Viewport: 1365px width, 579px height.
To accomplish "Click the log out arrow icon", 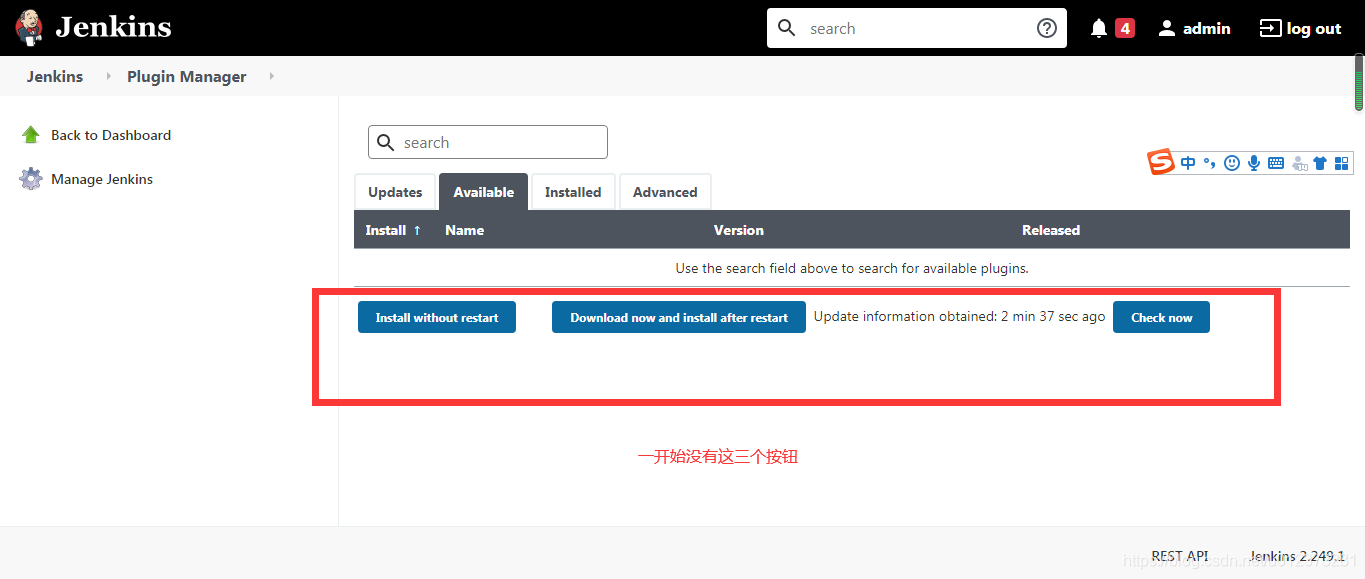I will pyautogui.click(x=1270, y=28).
